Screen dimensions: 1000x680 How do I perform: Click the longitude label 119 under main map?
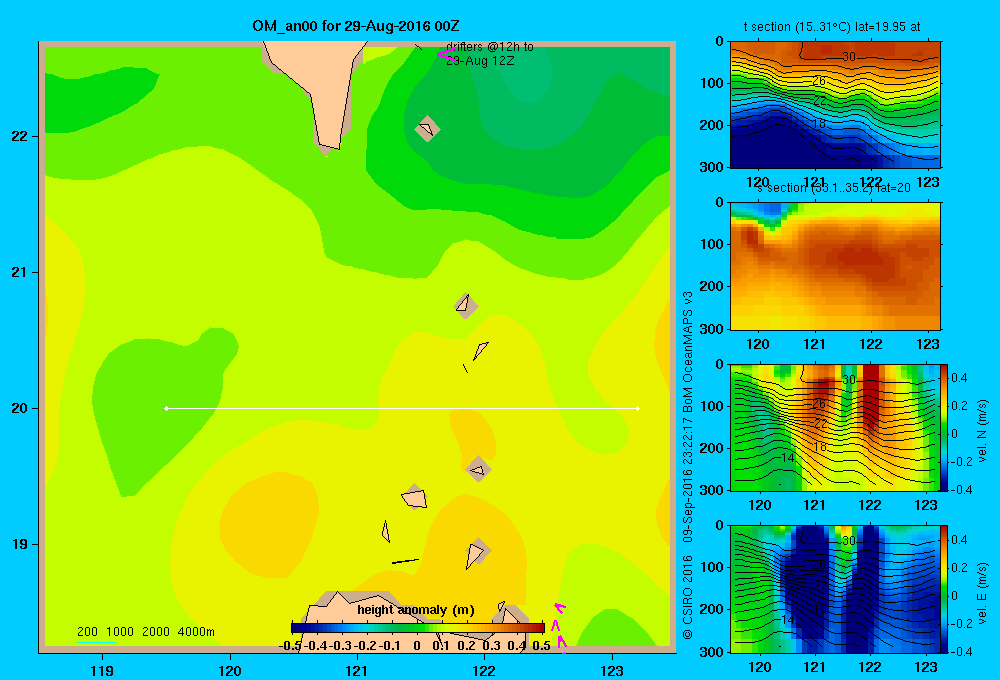[x=102, y=670]
